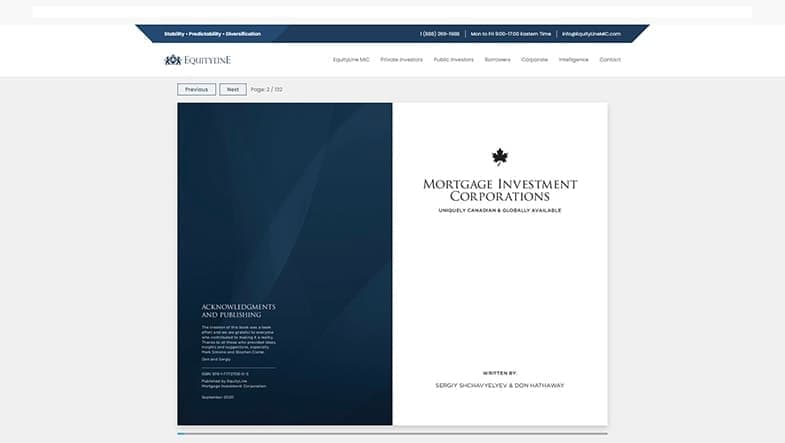Go to the Next page
This screenshot has width=785, height=443.
(232, 89)
